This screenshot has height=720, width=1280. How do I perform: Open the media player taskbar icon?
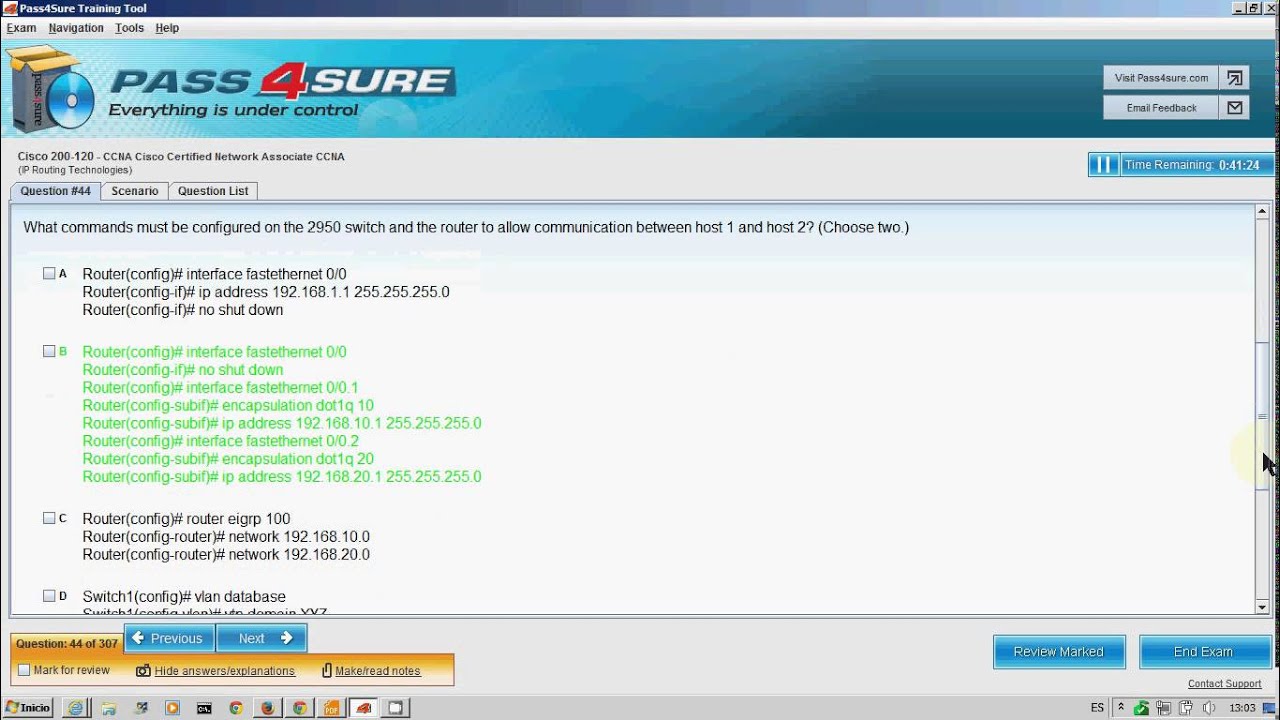pos(172,708)
